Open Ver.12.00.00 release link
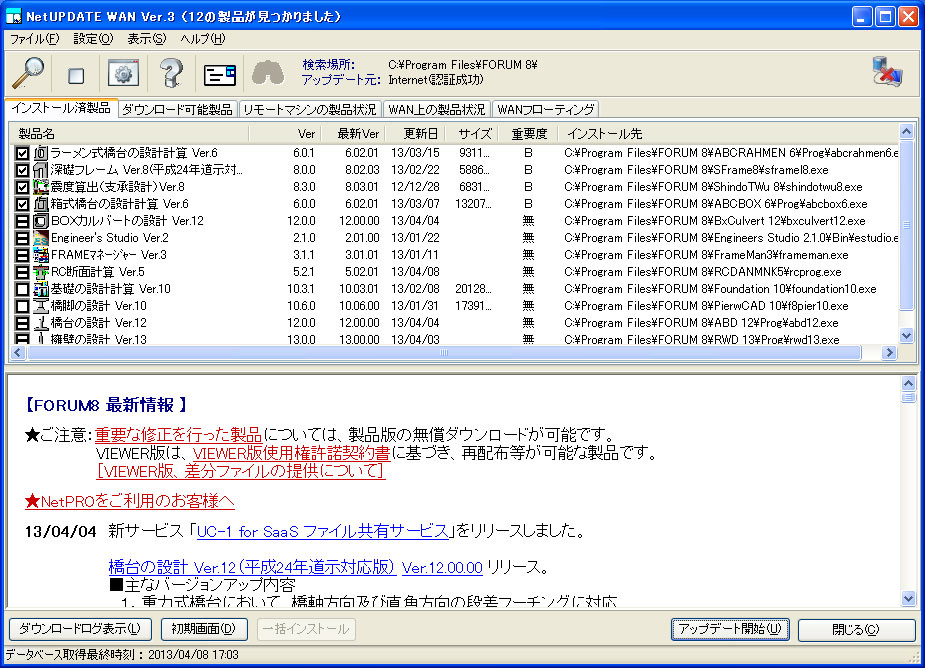 tap(442, 568)
